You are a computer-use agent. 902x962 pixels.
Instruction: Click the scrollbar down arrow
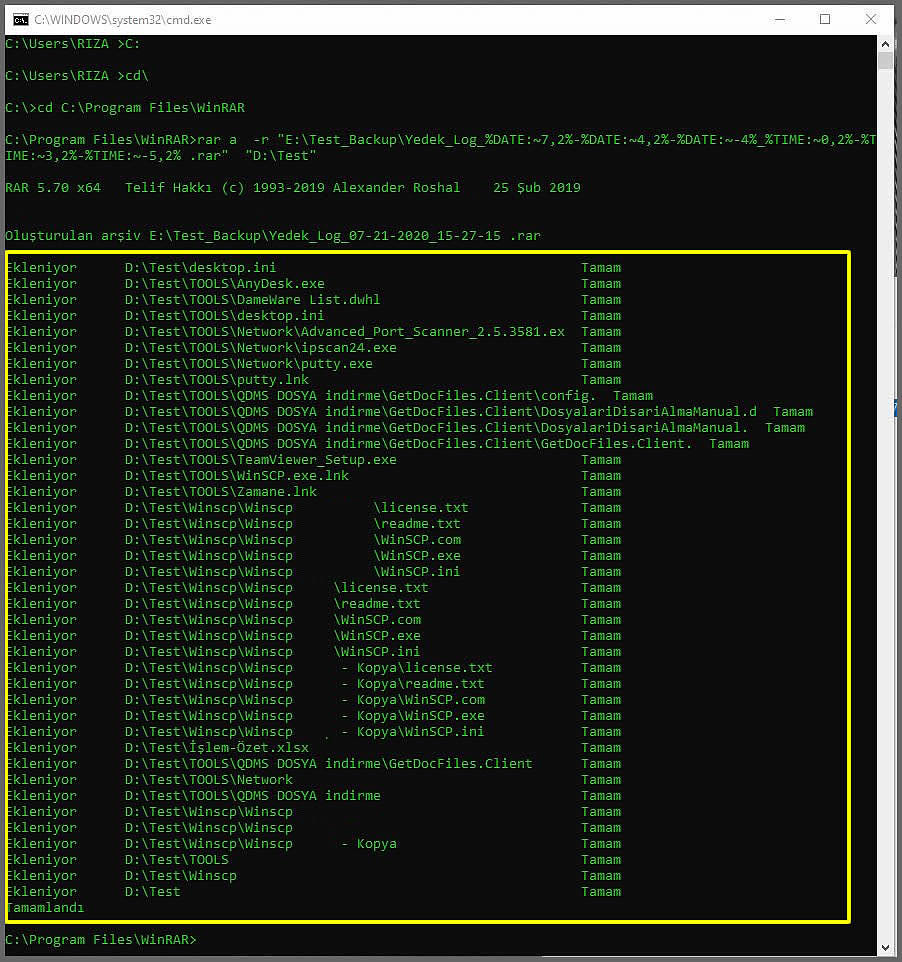(885, 947)
